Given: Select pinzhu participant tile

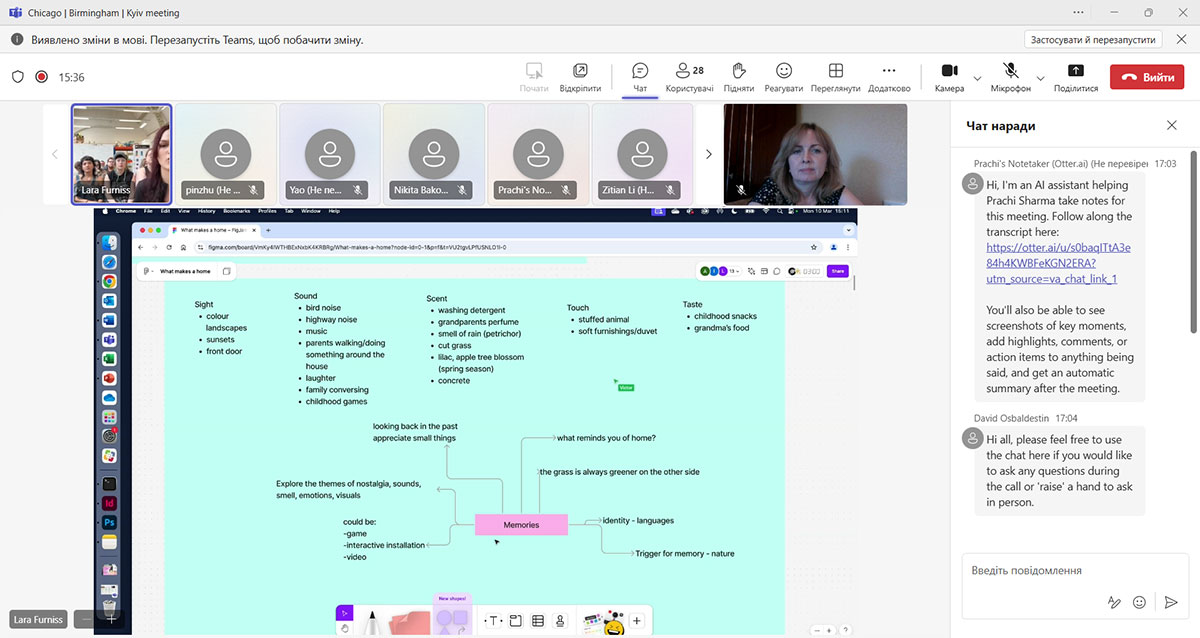Looking at the screenshot, I should (226, 154).
